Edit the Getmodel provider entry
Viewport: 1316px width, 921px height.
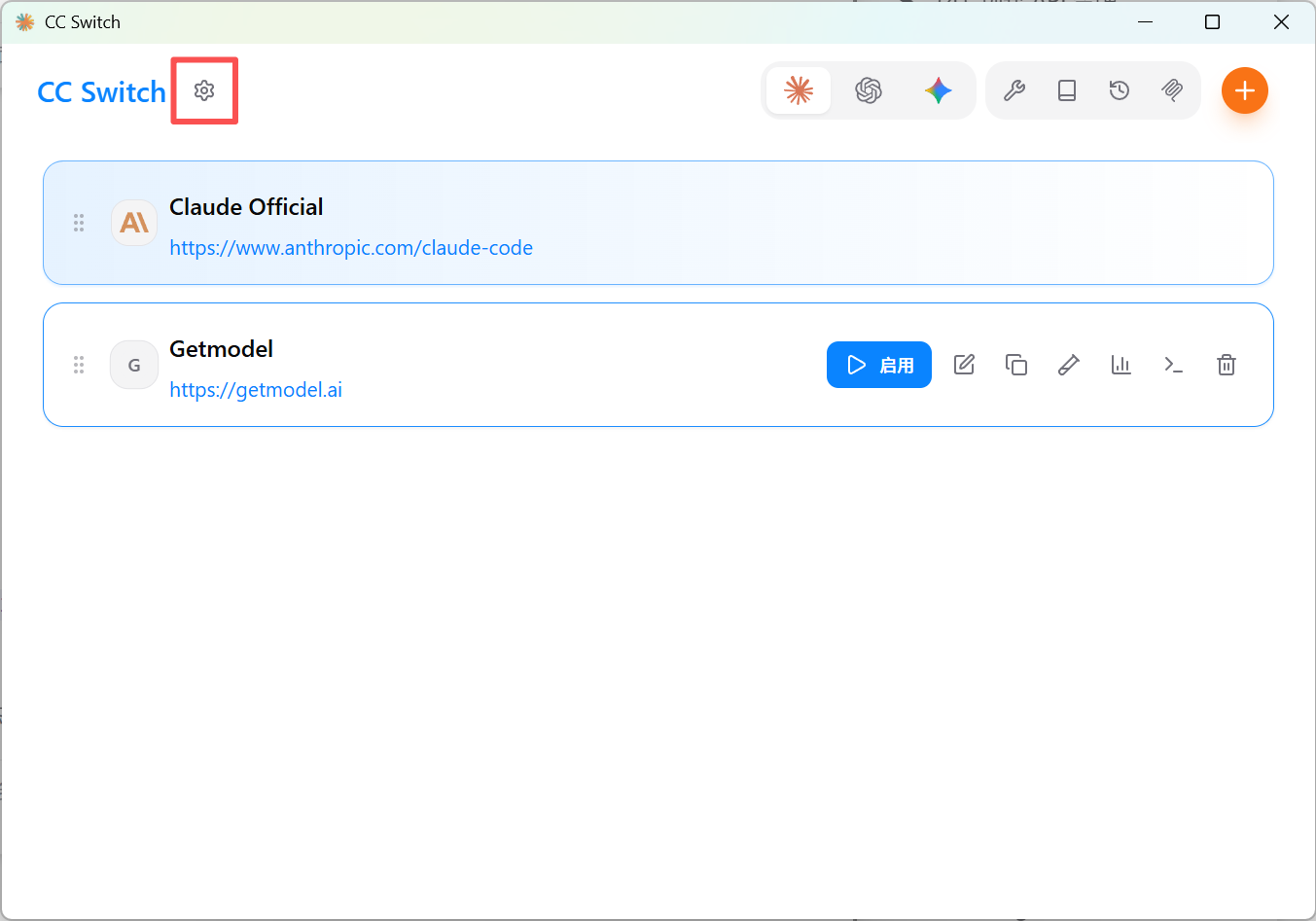tap(964, 365)
